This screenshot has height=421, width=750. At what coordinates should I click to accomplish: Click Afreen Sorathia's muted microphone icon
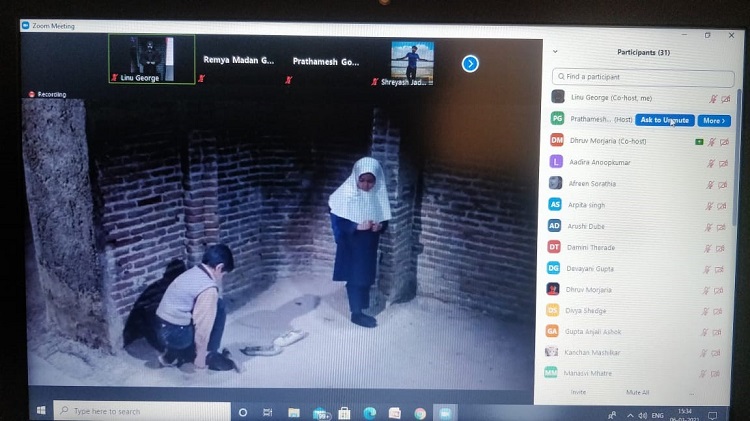pyautogui.click(x=713, y=184)
